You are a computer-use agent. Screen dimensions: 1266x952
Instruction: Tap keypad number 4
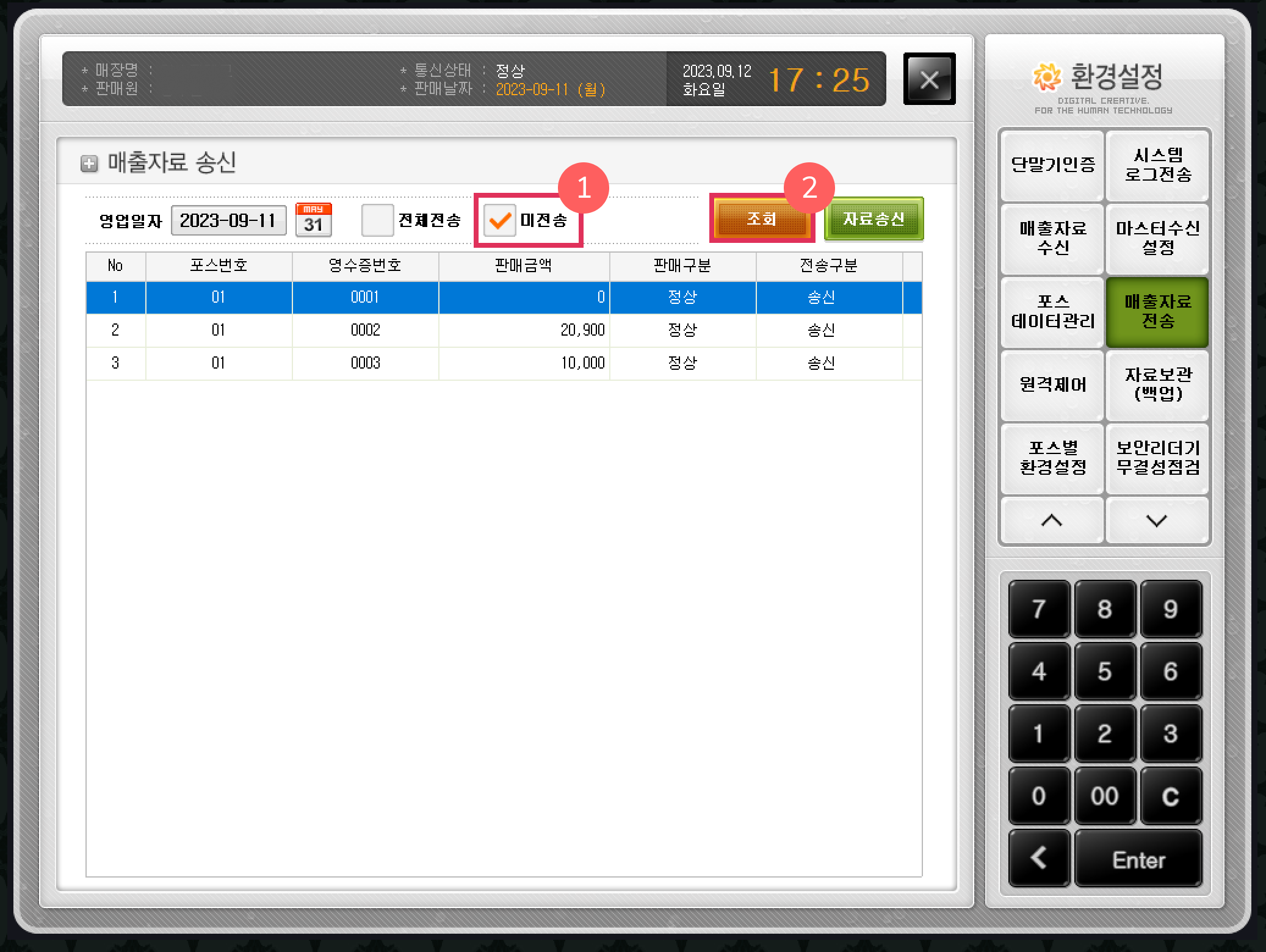coord(1039,671)
